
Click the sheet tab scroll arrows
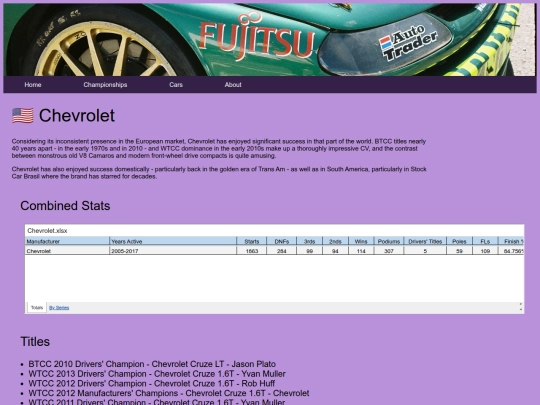pos(520,307)
